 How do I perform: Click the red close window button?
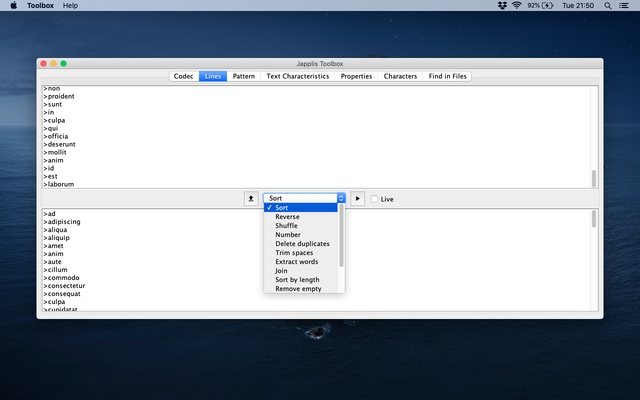coord(44,64)
